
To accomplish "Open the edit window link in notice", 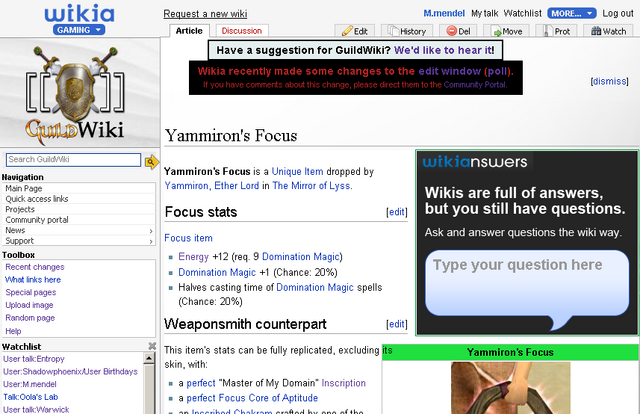I will [x=450, y=71].
